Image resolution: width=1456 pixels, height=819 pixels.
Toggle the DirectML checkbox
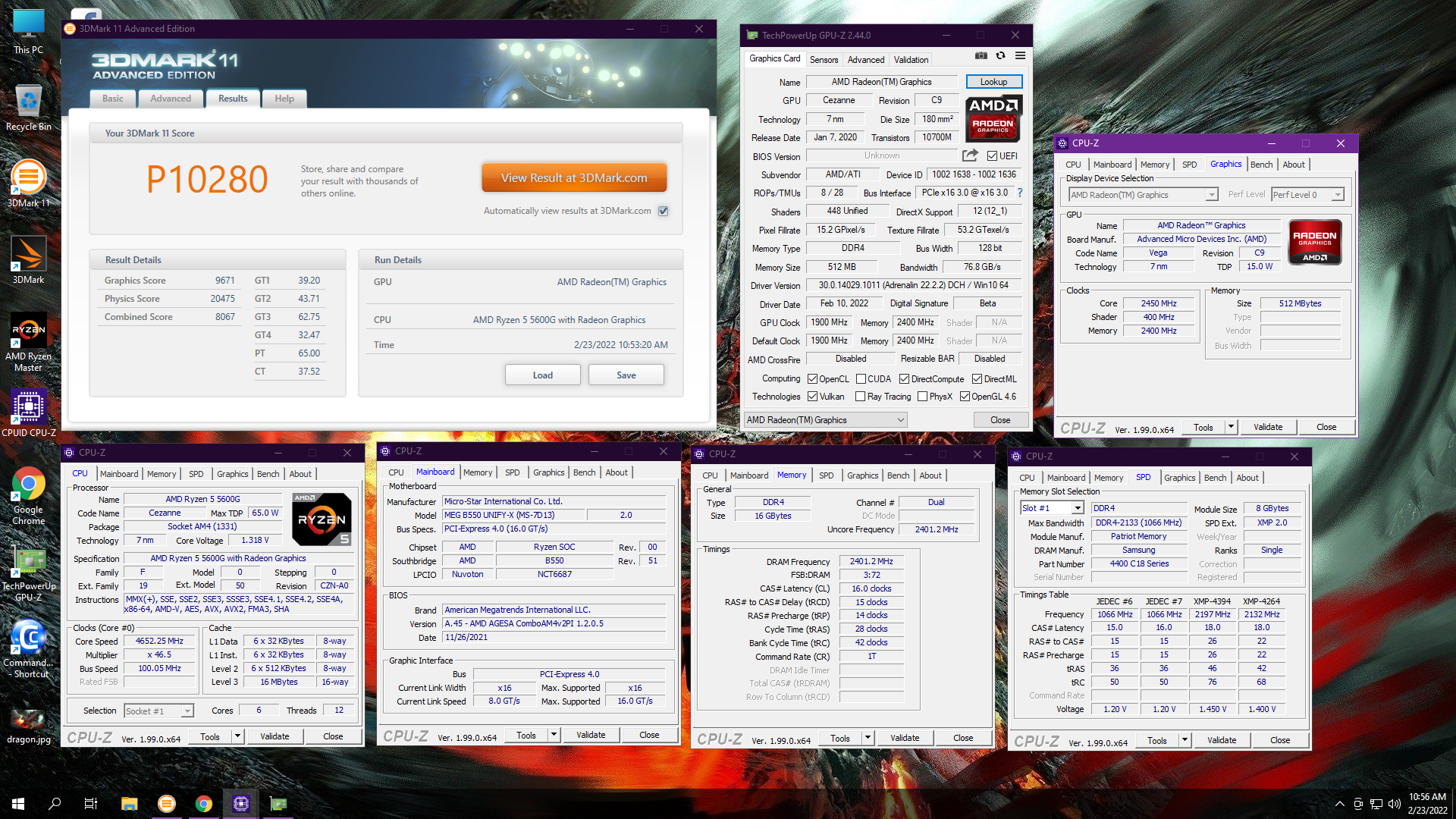(977, 379)
